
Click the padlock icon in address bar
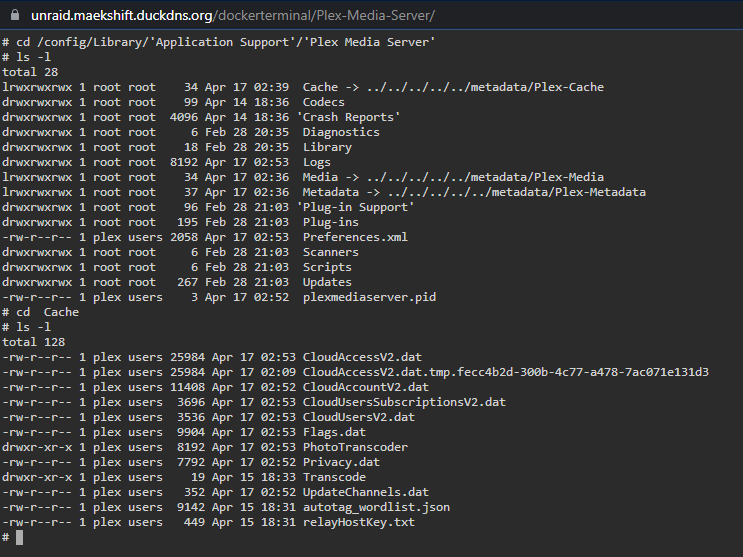15,15
